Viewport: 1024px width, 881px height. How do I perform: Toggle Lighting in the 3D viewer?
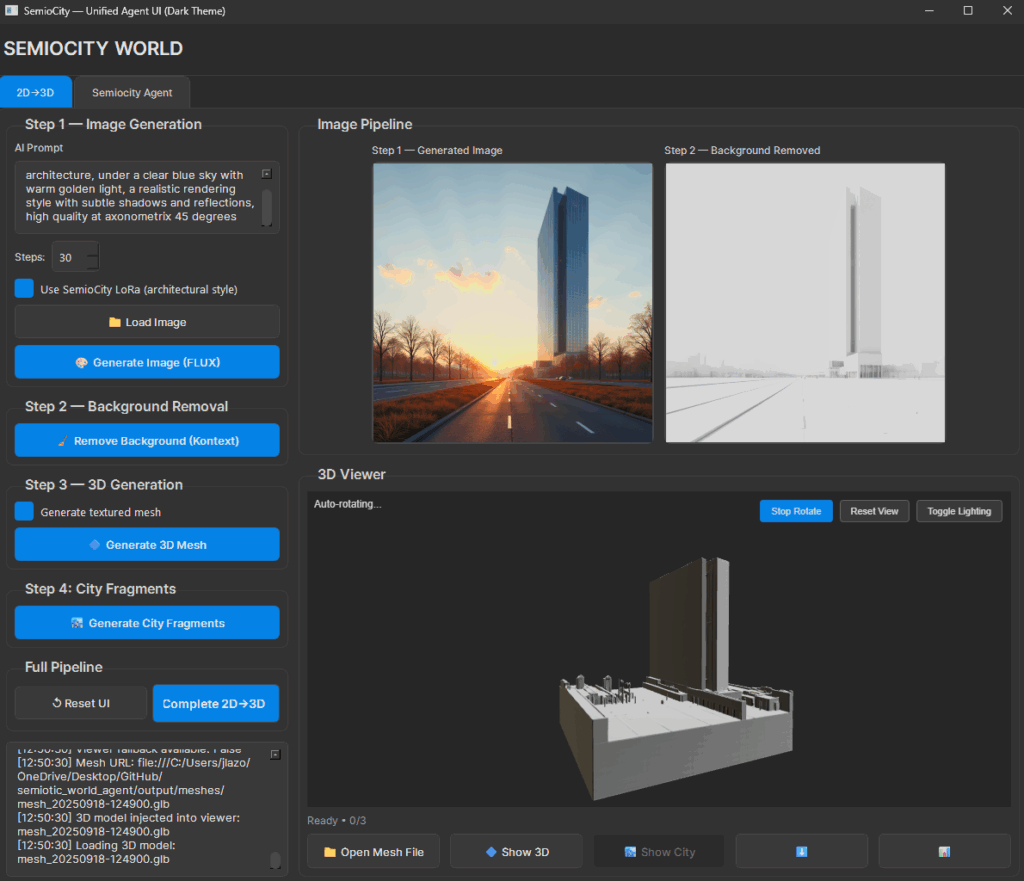click(x=958, y=511)
